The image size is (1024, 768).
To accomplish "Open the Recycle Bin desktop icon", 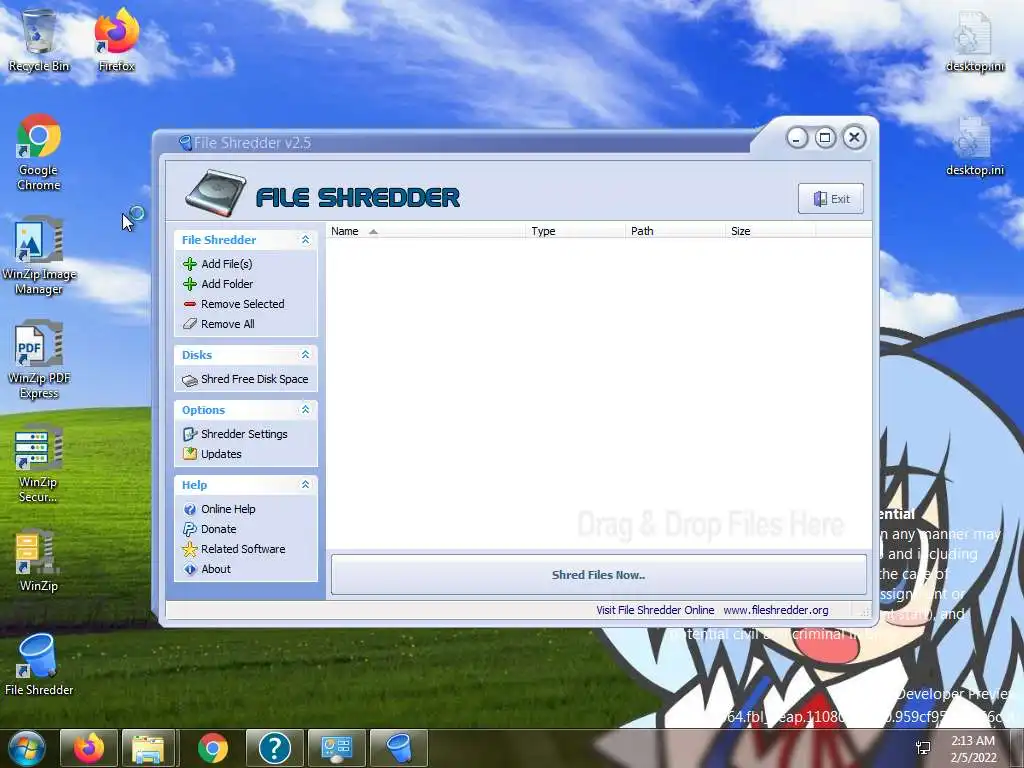I will click(x=39, y=40).
